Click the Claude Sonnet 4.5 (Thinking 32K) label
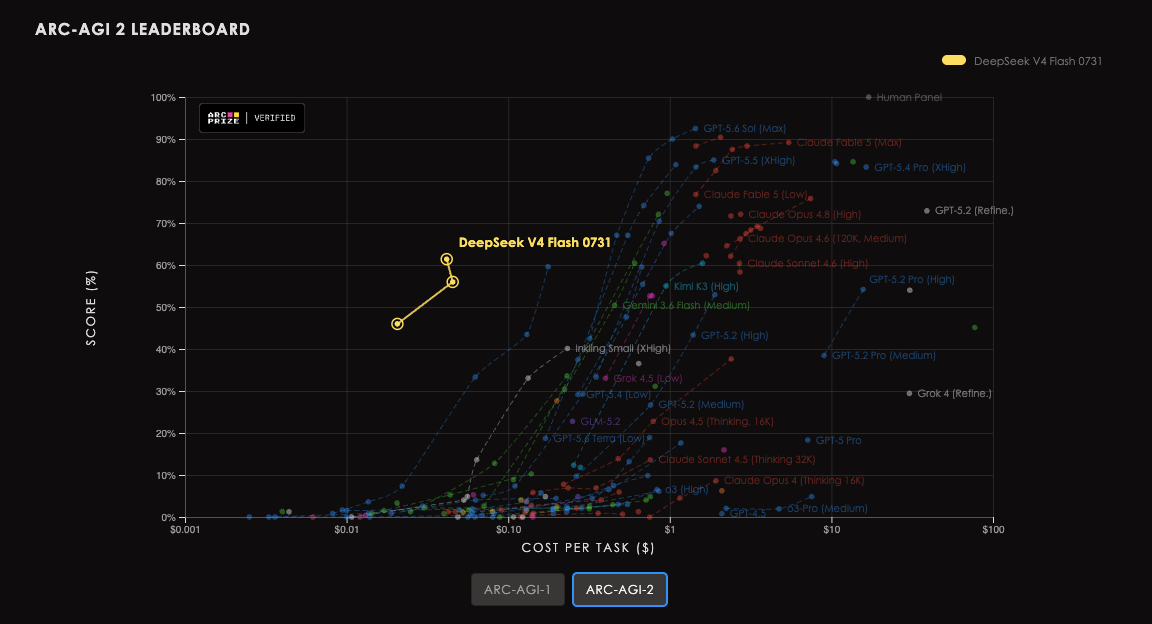1152x624 pixels. click(737, 460)
